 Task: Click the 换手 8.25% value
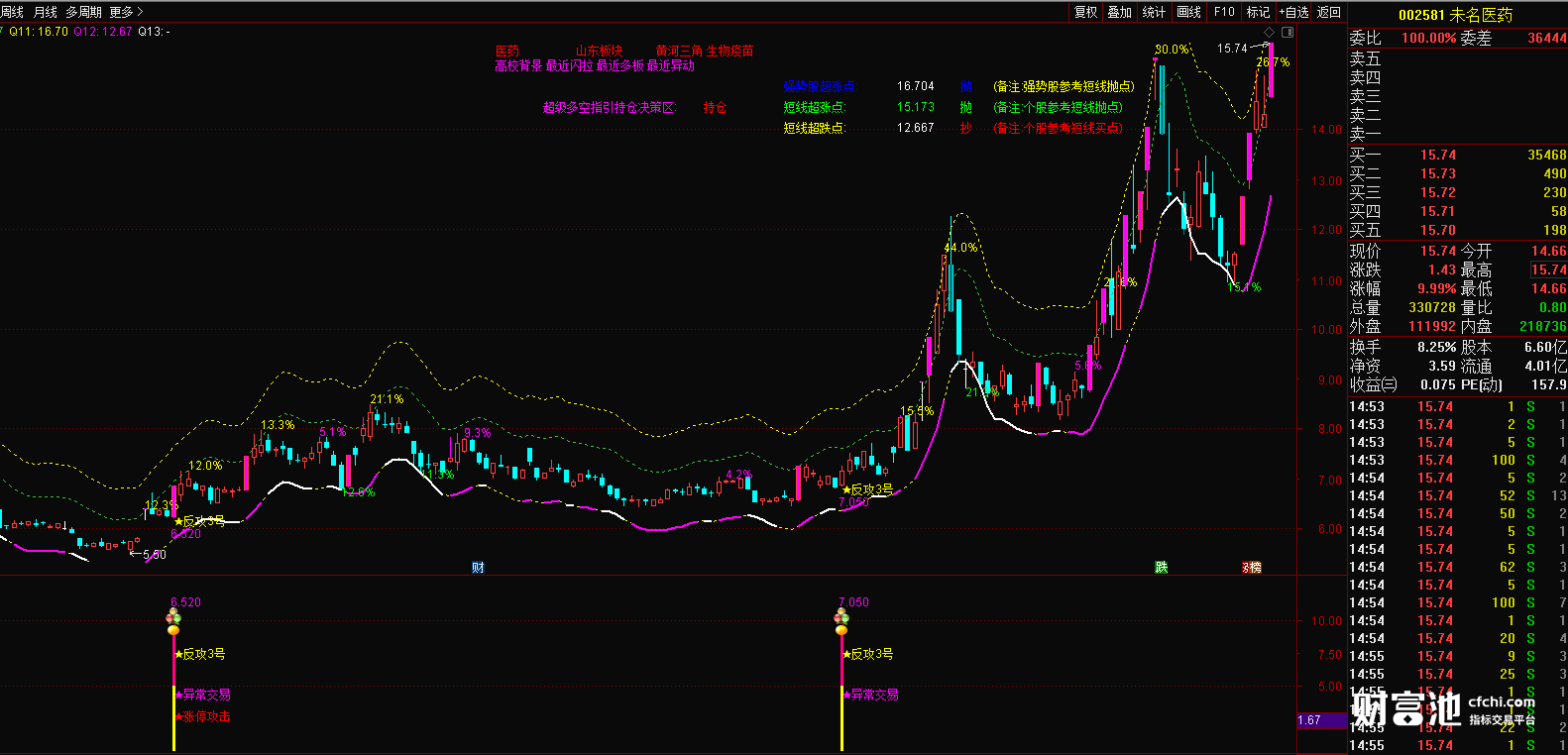(1436, 348)
